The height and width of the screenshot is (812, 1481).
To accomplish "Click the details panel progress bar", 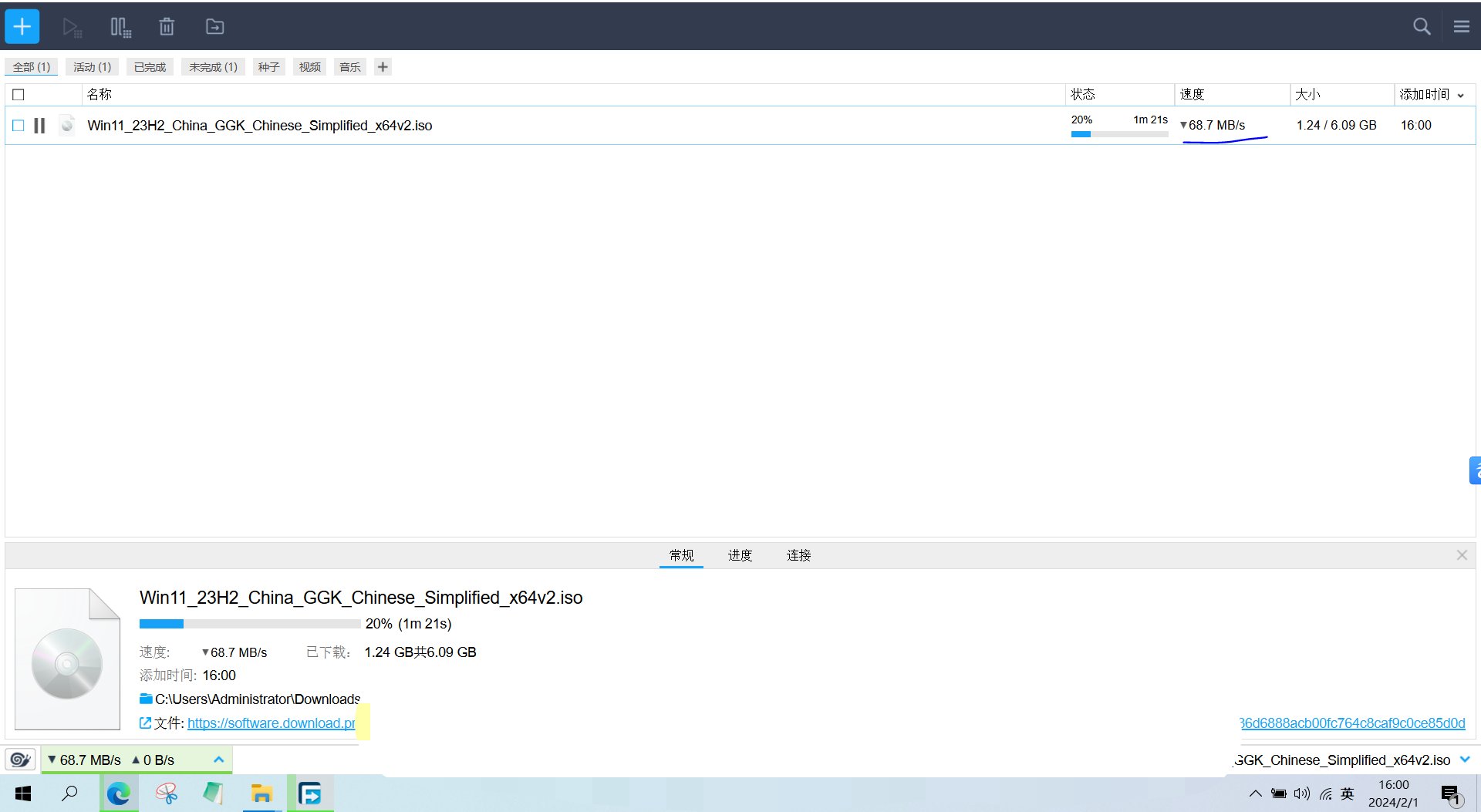I will pyautogui.click(x=250, y=624).
